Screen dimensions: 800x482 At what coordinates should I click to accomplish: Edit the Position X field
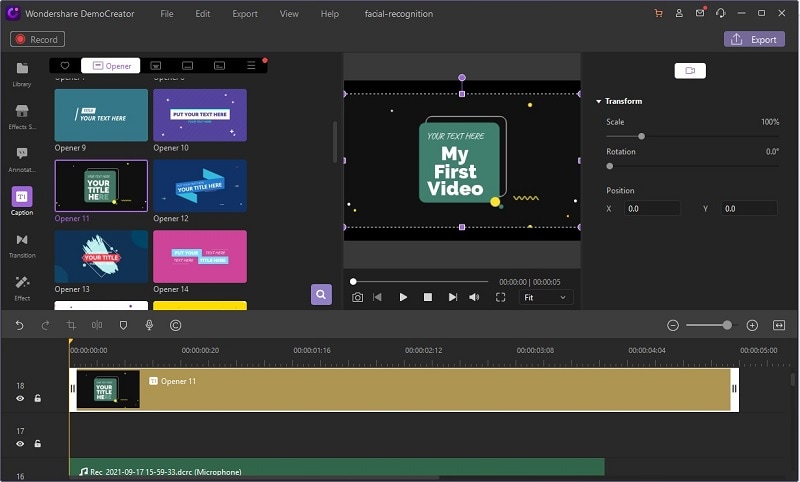[x=652, y=209]
